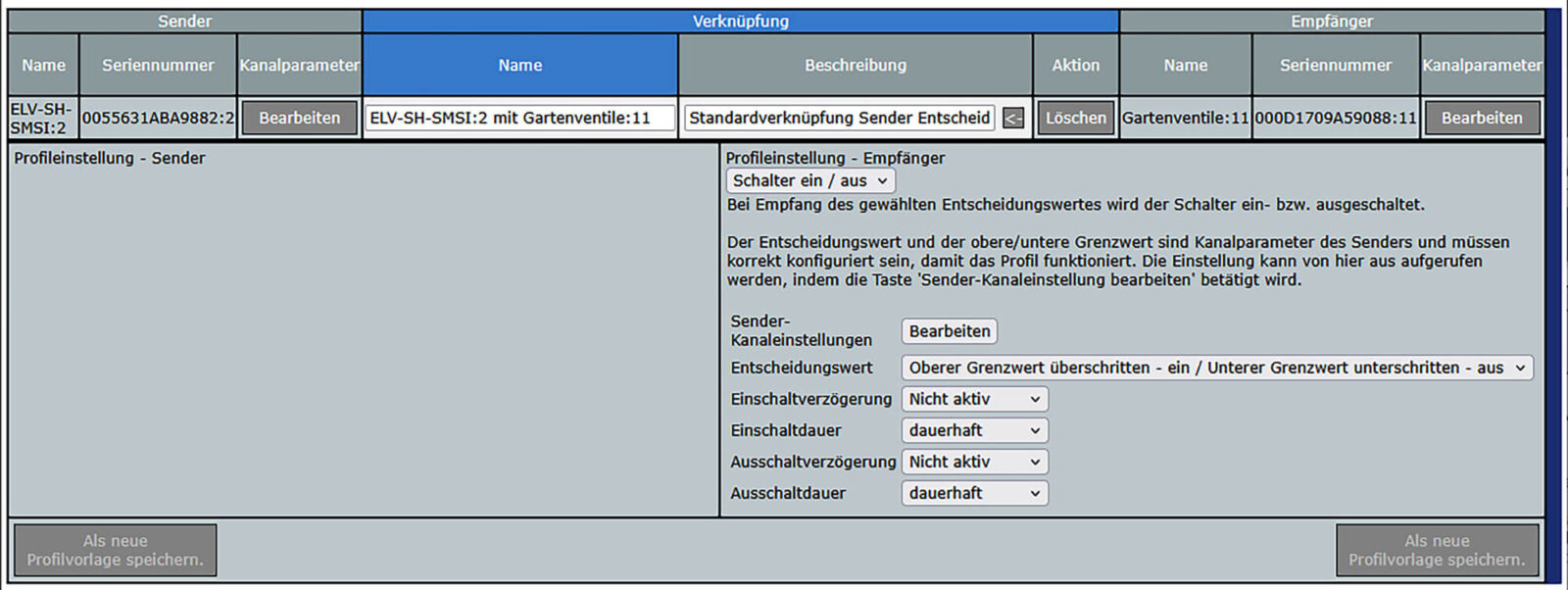Image resolution: width=1568 pixels, height=590 pixels.
Task: Open the Schalter ein / aus profile dropdown
Action: pyautogui.click(x=809, y=180)
